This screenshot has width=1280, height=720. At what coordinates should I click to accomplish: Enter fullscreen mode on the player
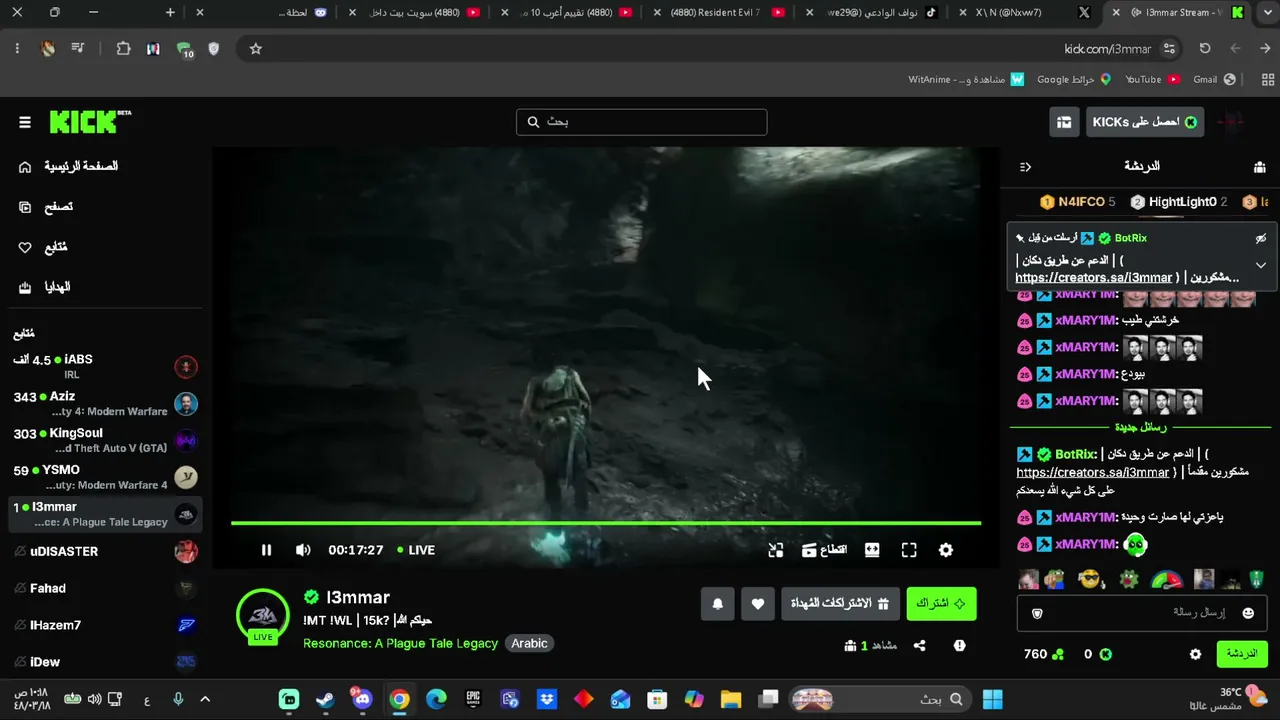pyautogui.click(x=909, y=550)
